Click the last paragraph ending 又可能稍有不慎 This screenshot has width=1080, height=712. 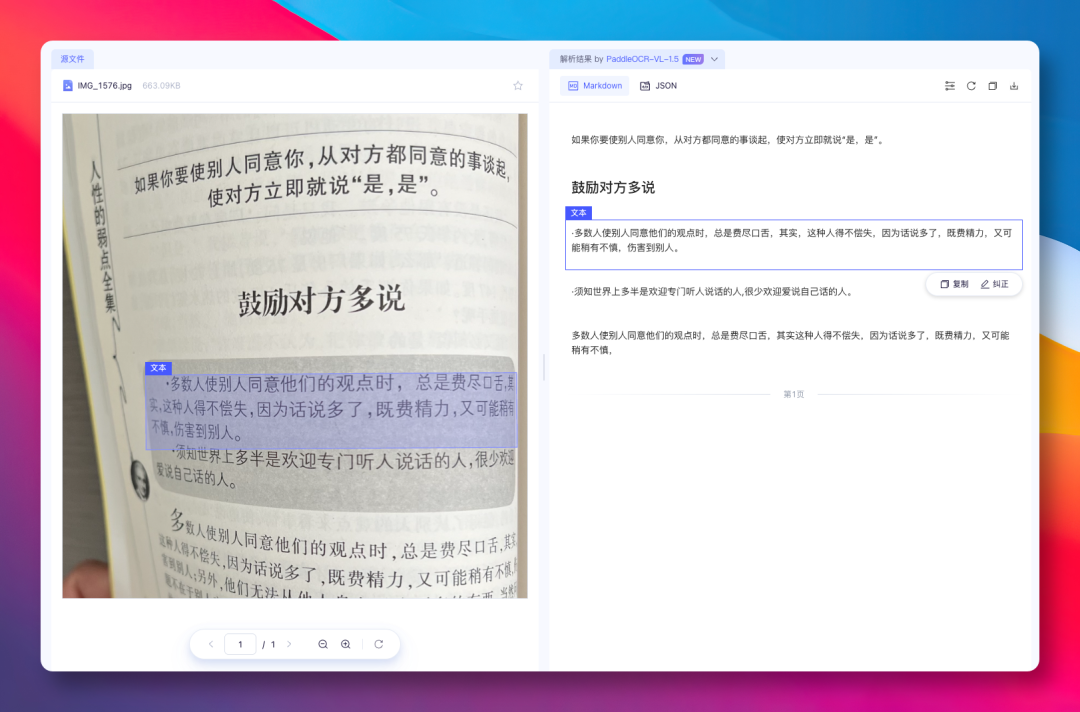(791, 342)
